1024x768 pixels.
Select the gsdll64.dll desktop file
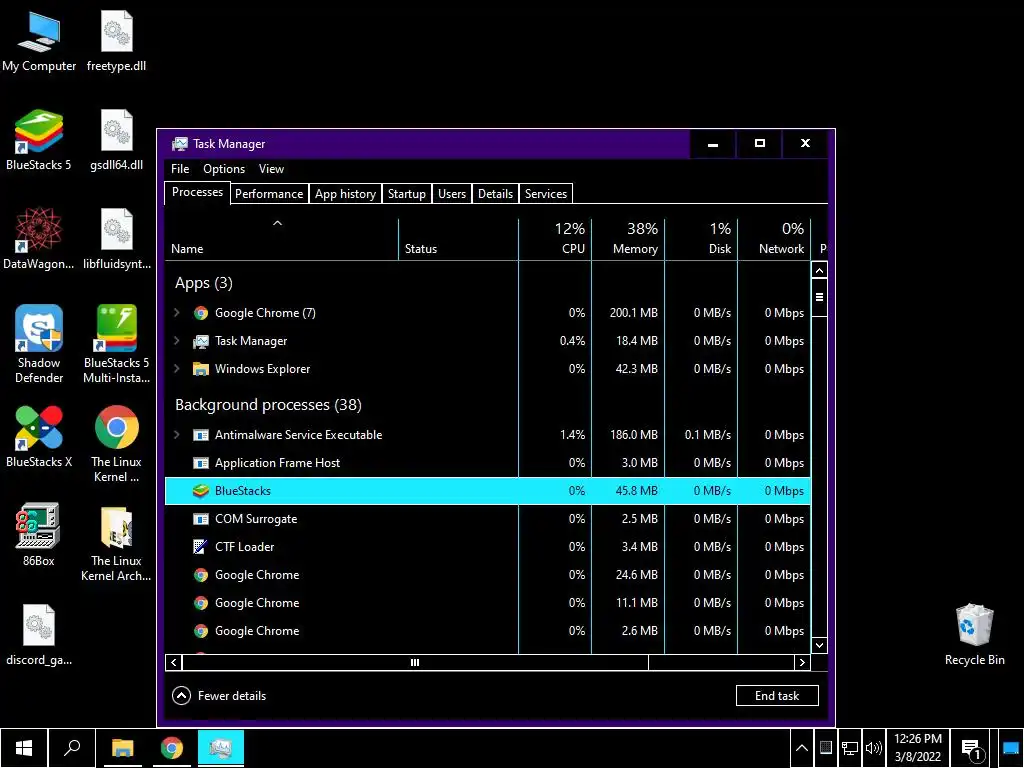pos(116,140)
